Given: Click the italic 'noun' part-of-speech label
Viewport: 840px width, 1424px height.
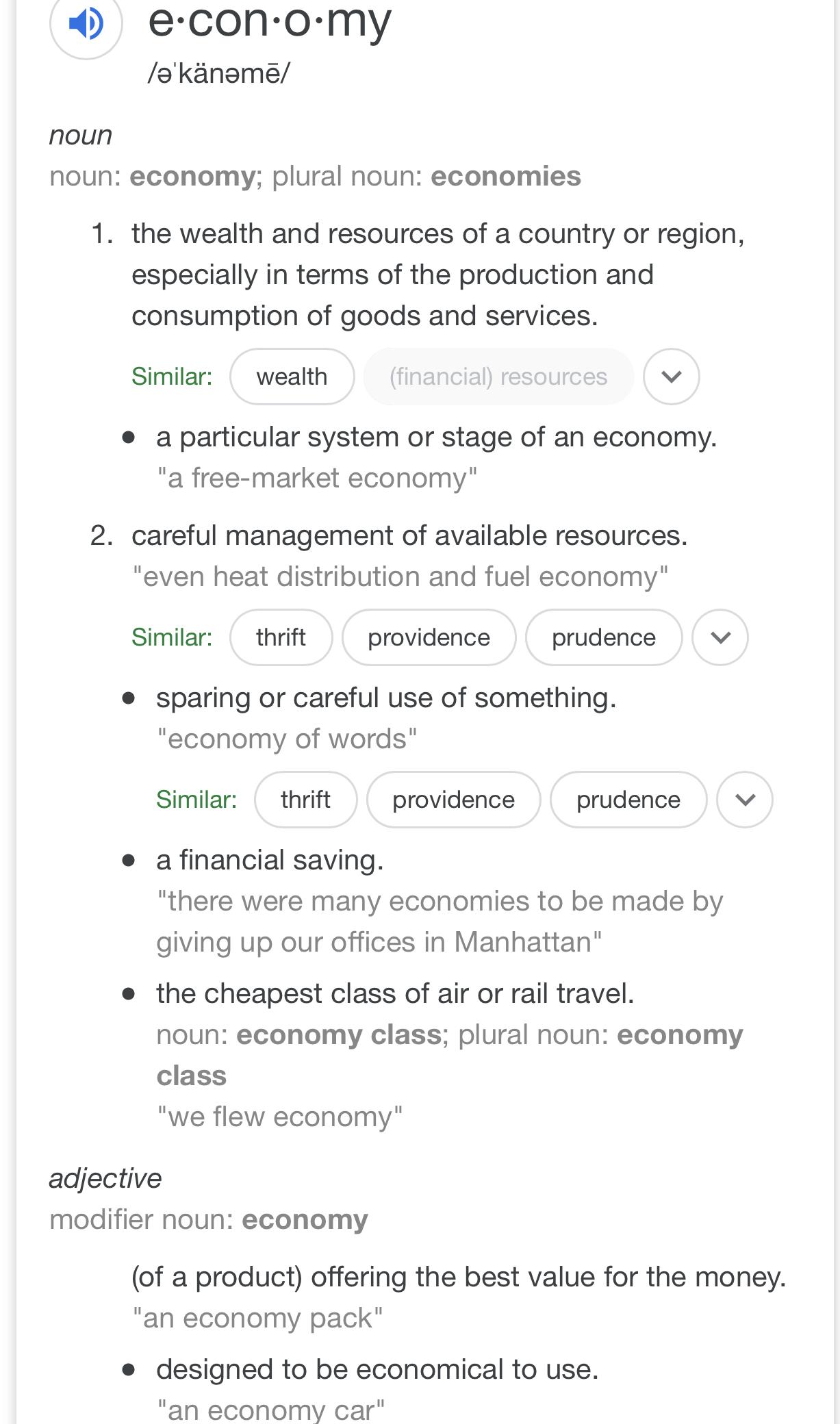Looking at the screenshot, I should (81, 136).
